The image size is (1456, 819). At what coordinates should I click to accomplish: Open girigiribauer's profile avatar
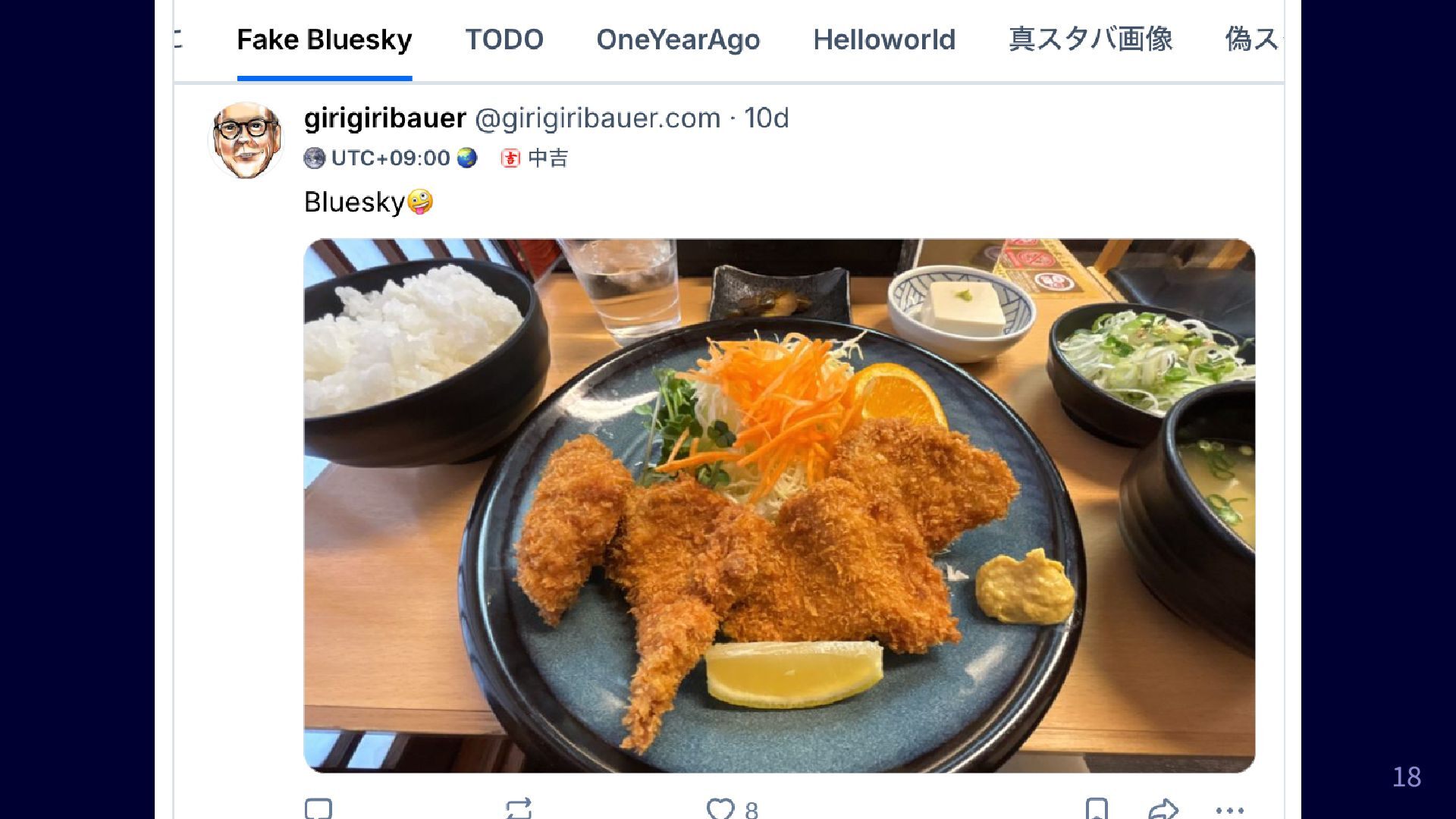pyautogui.click(x=246, y=140)
